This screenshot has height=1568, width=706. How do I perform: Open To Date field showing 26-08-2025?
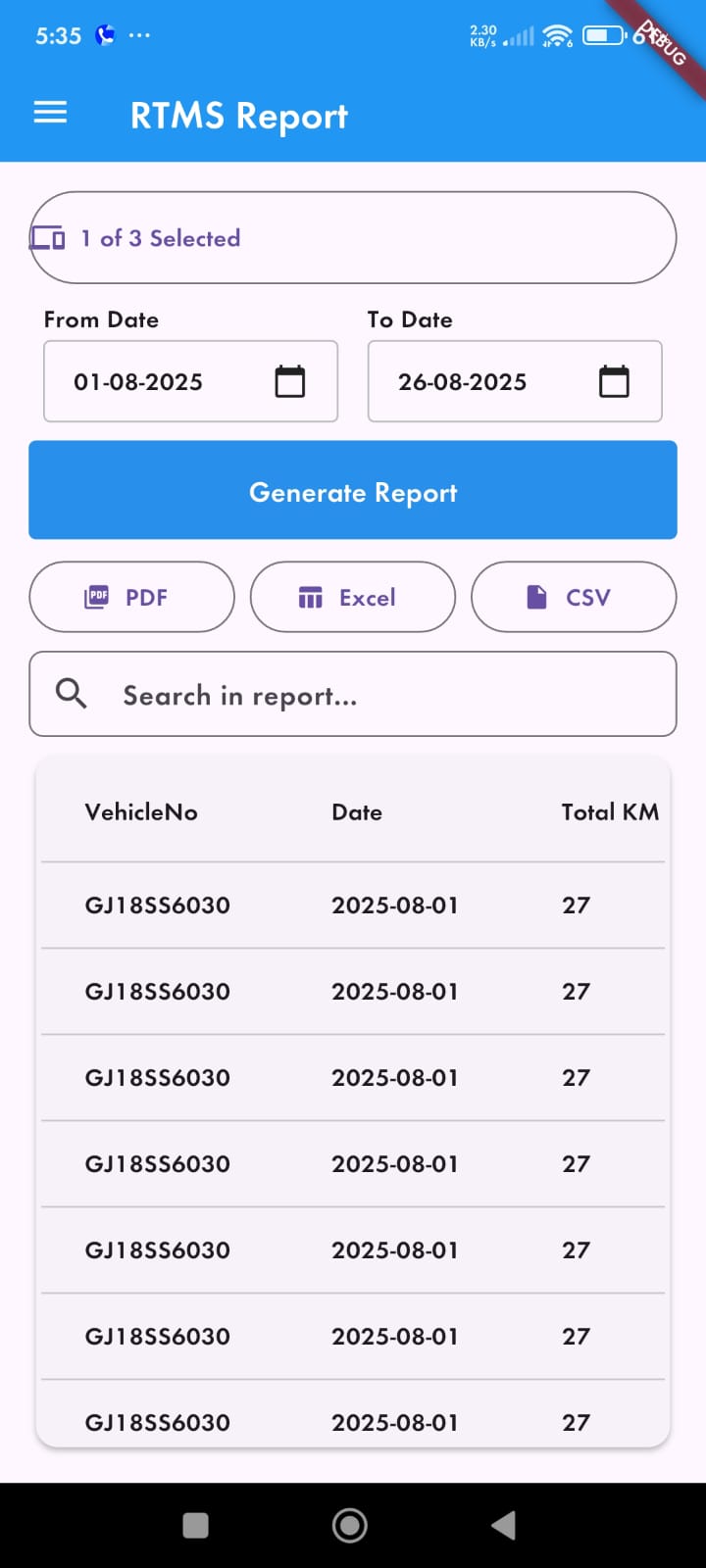[480, 381]
